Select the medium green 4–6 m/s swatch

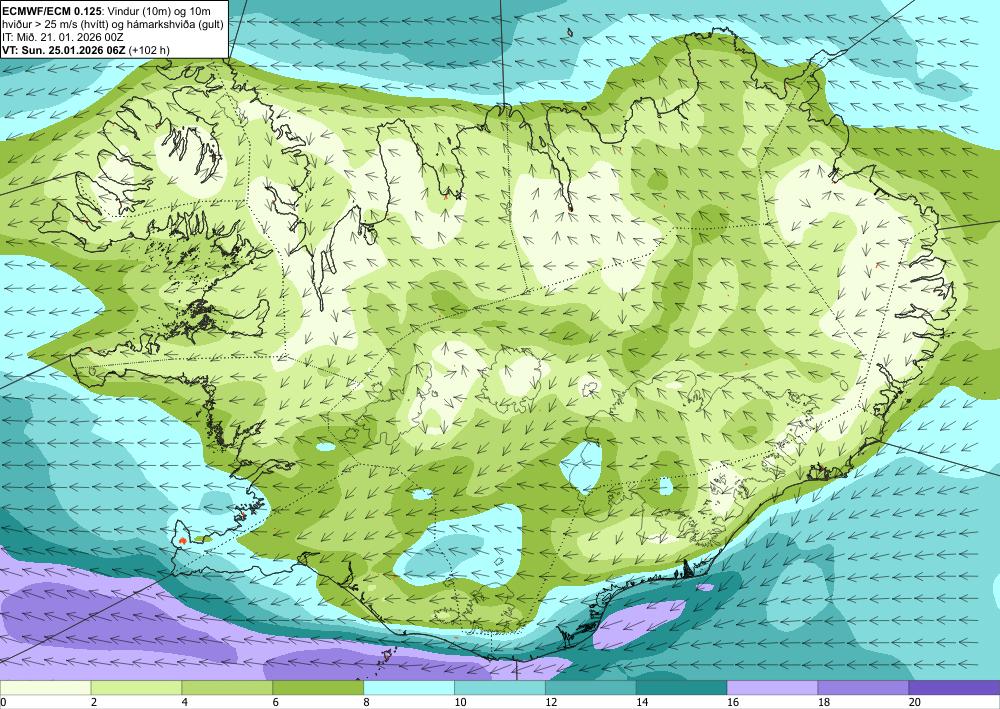[x=227, y=687]
